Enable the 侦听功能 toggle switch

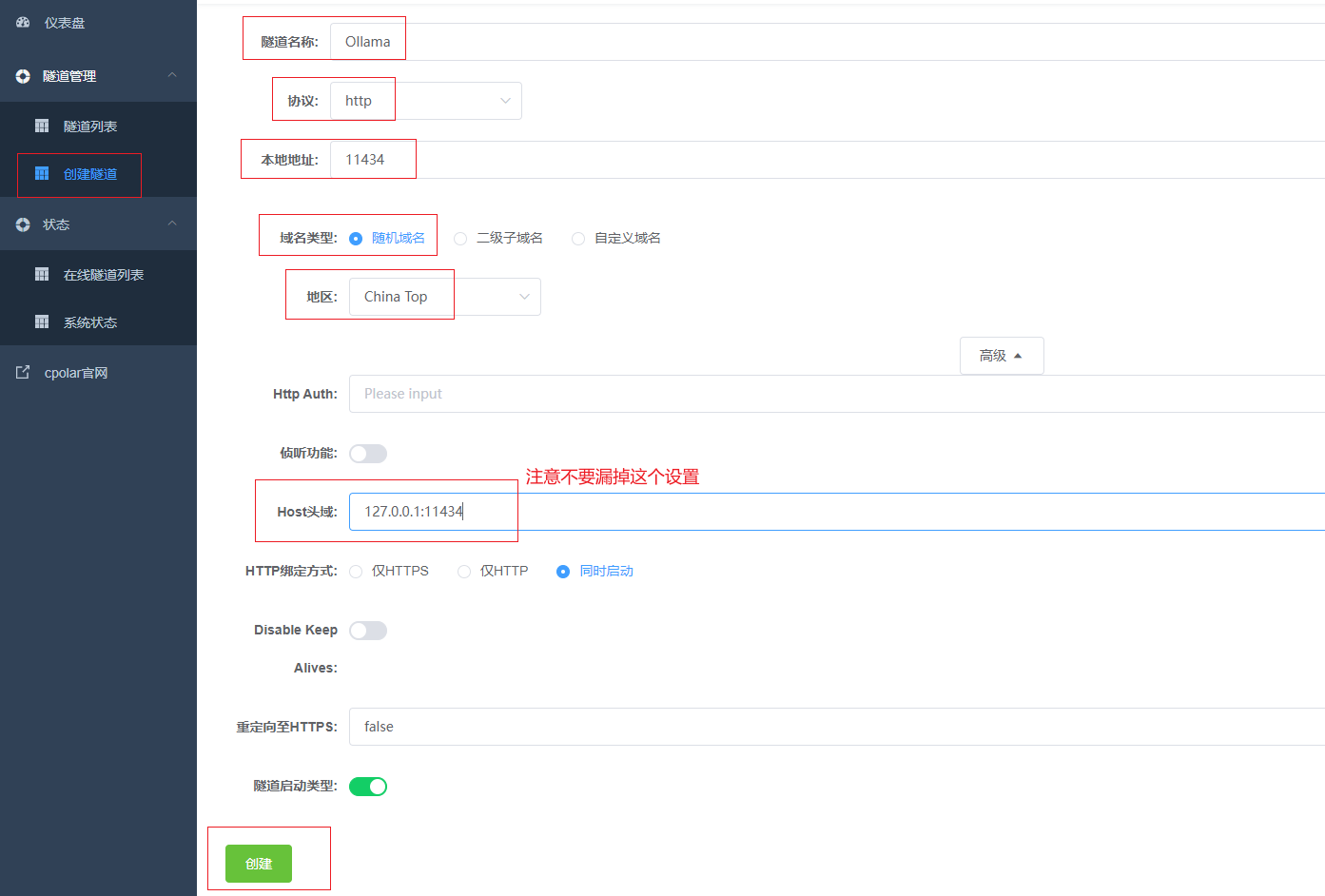click(x=368, y=454)
